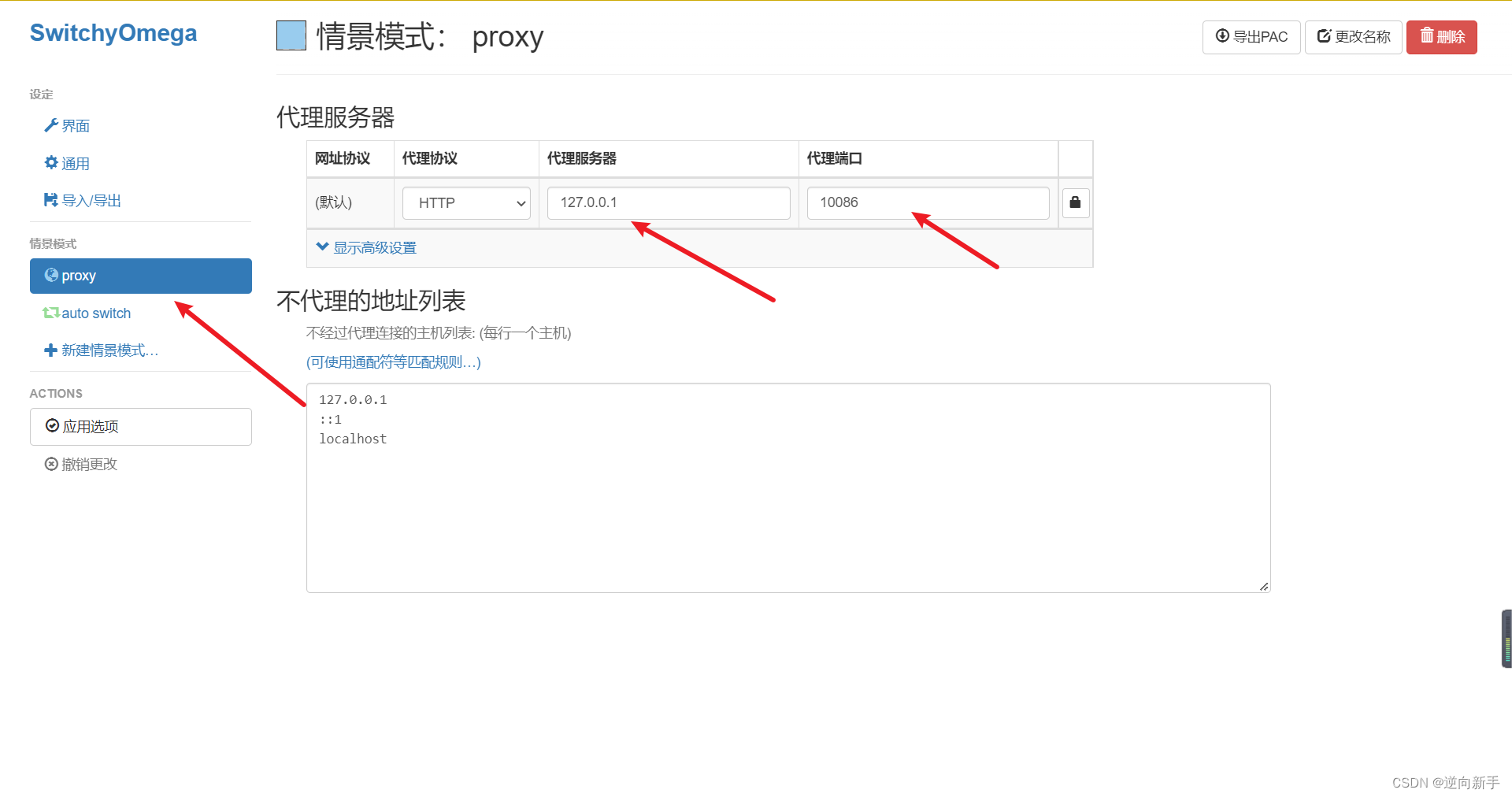The width and height of the screenshot is (1512, 797).
Task: Click the 导出PAC button
Action: tap(1251, 37)
